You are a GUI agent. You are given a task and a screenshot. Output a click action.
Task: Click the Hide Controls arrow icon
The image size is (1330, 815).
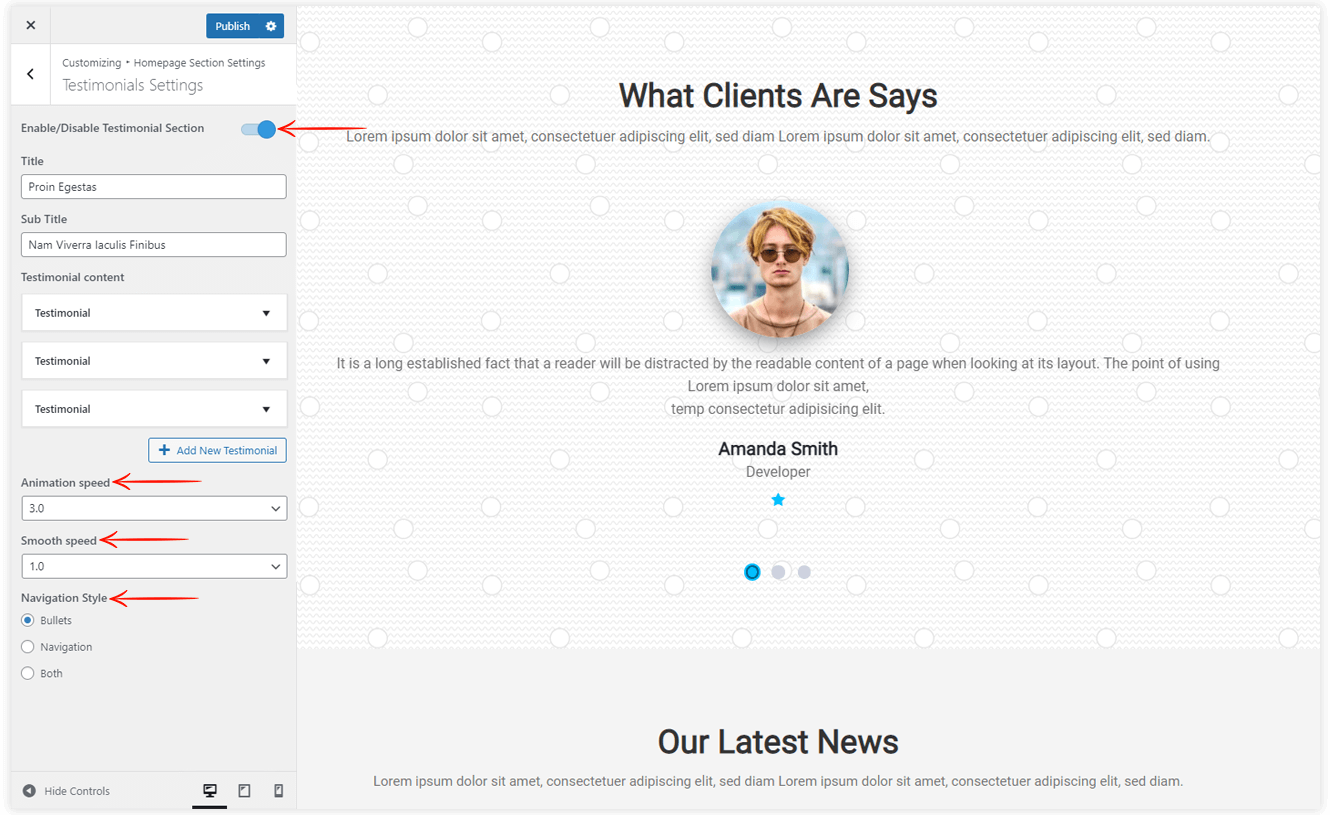(x=29, y=791)
